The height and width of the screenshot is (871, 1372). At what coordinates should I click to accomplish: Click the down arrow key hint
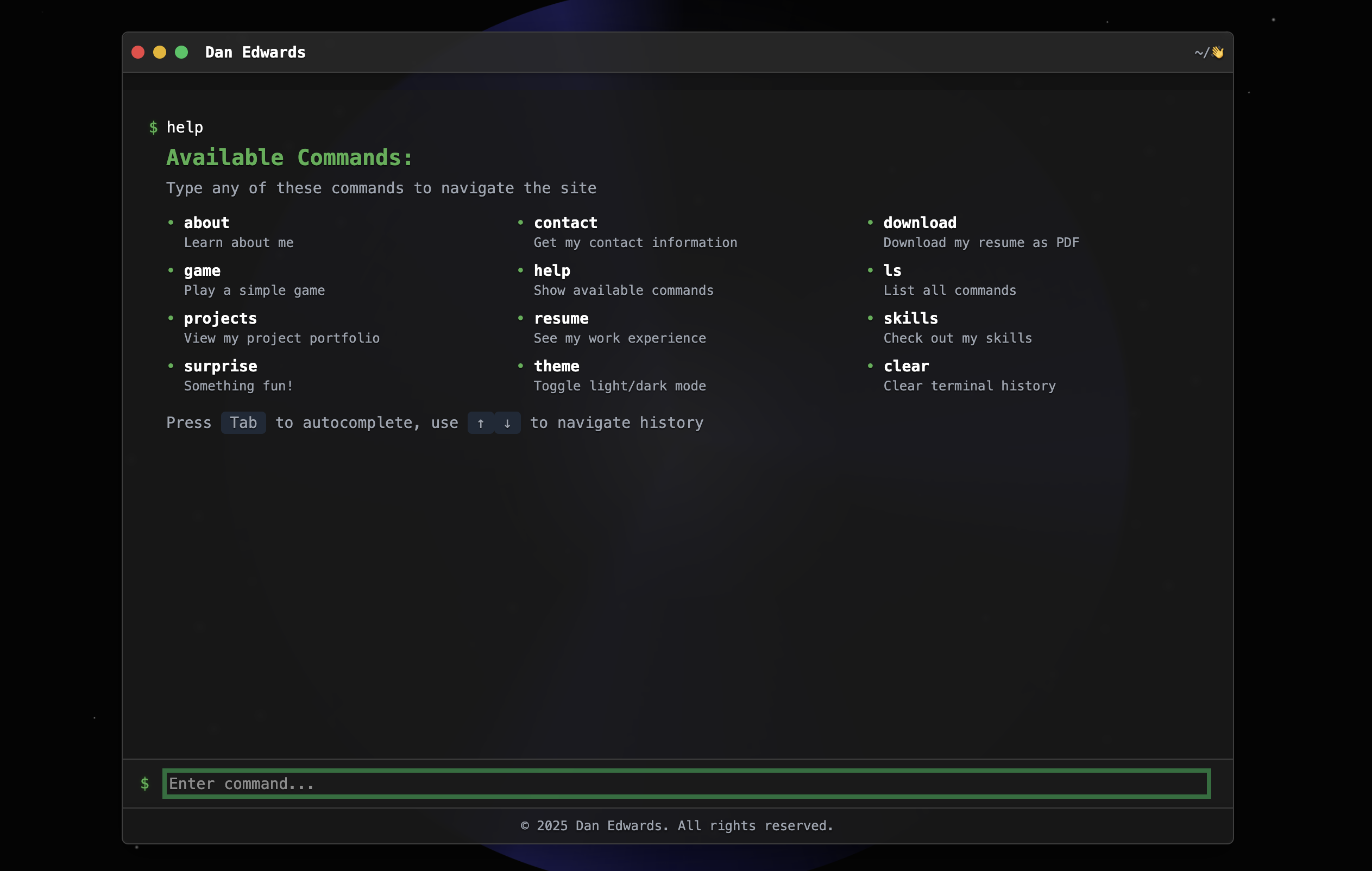[507, 422]
